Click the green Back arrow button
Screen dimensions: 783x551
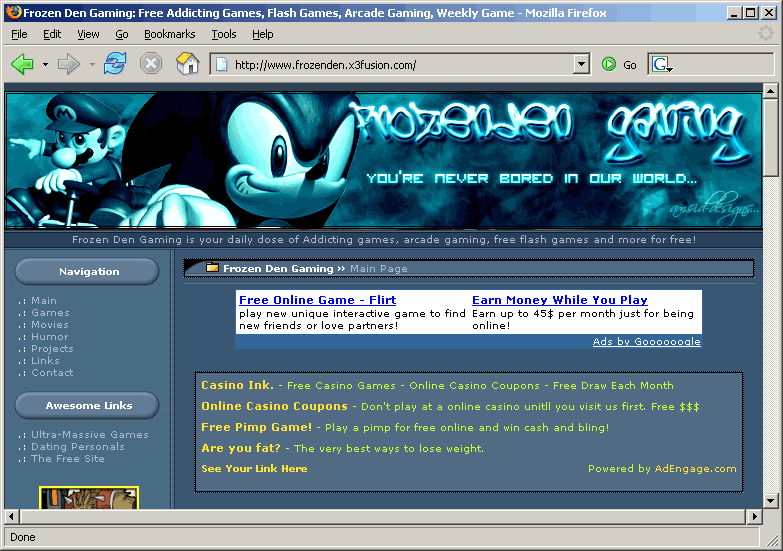click(22, 65)
